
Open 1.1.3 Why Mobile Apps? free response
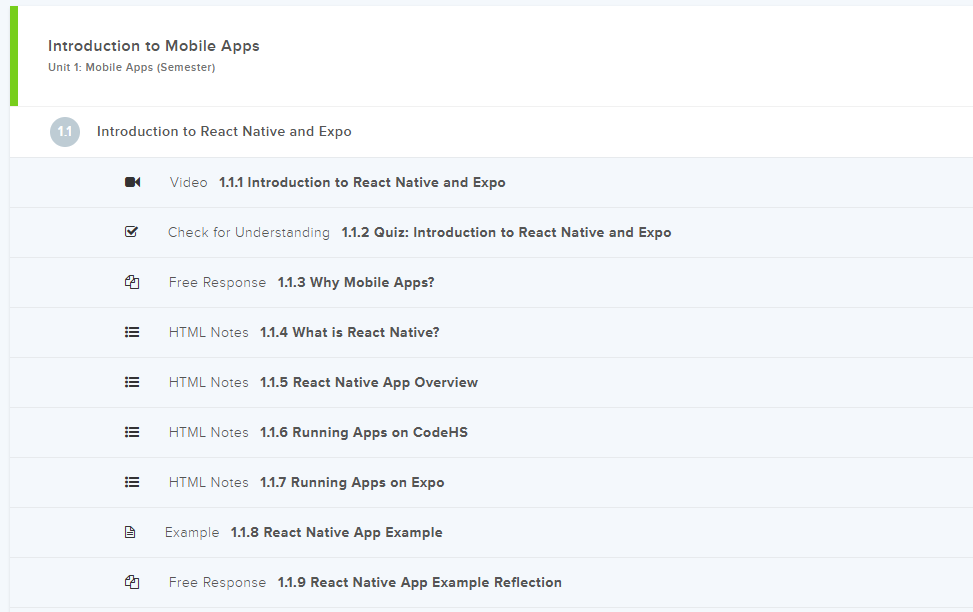click(356, 282)
